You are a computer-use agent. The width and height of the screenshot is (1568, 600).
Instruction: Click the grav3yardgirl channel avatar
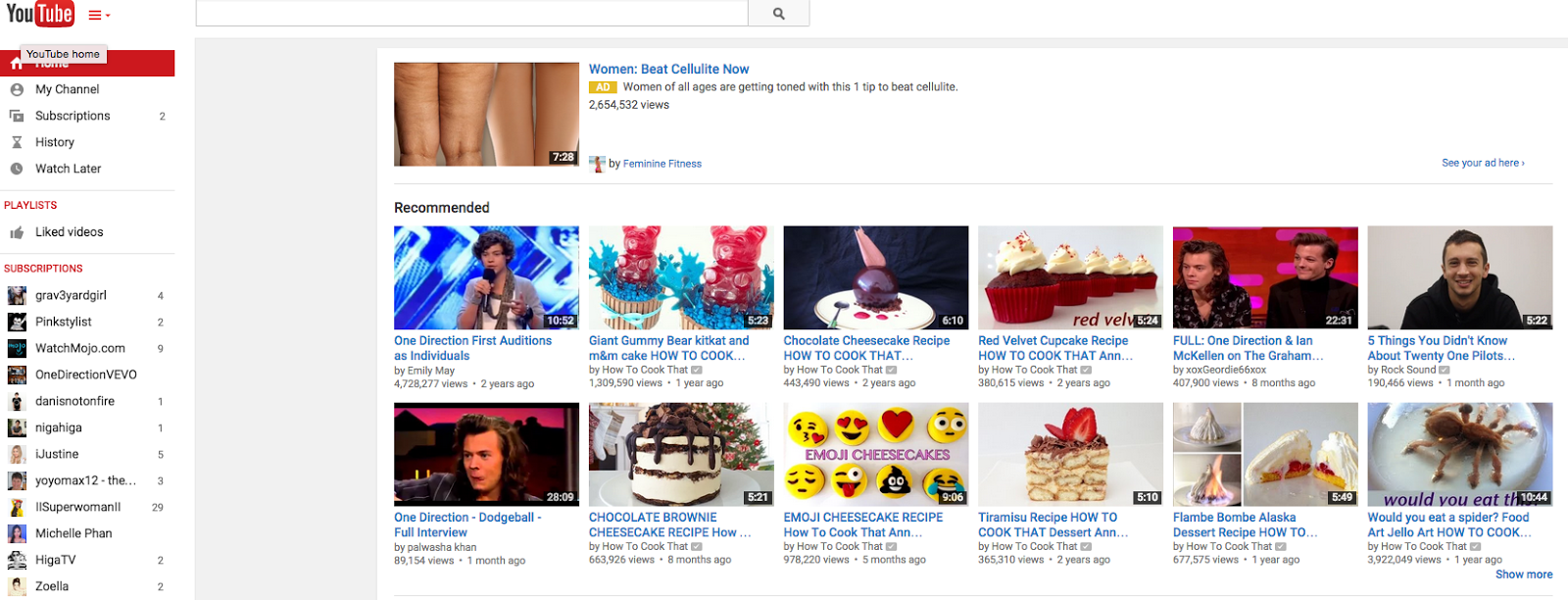coord(17,295)
